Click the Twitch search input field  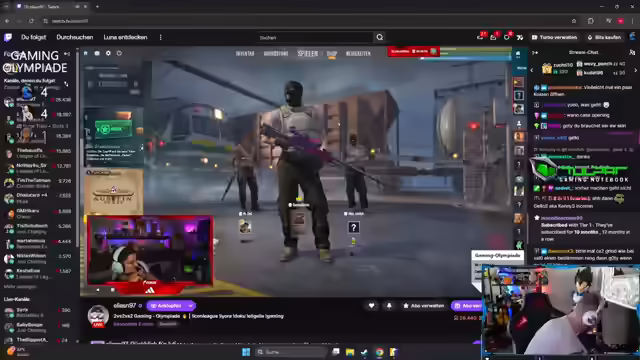[x=315, y=38]
